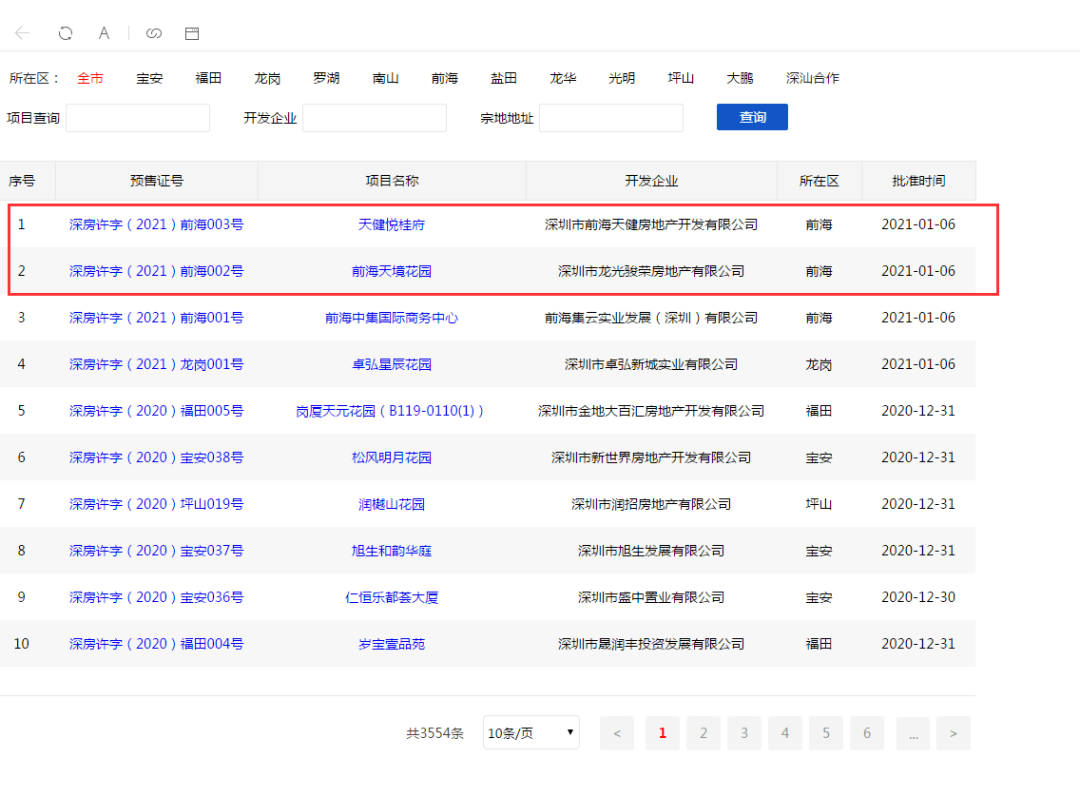Click the 项目名称 column header

pos(392,180)
